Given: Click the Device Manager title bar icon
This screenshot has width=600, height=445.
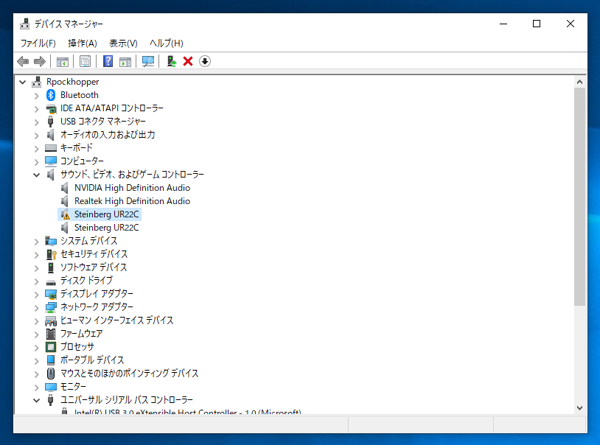Looking at the screenshot, I should pyautogui.click(x=24, y=24).
